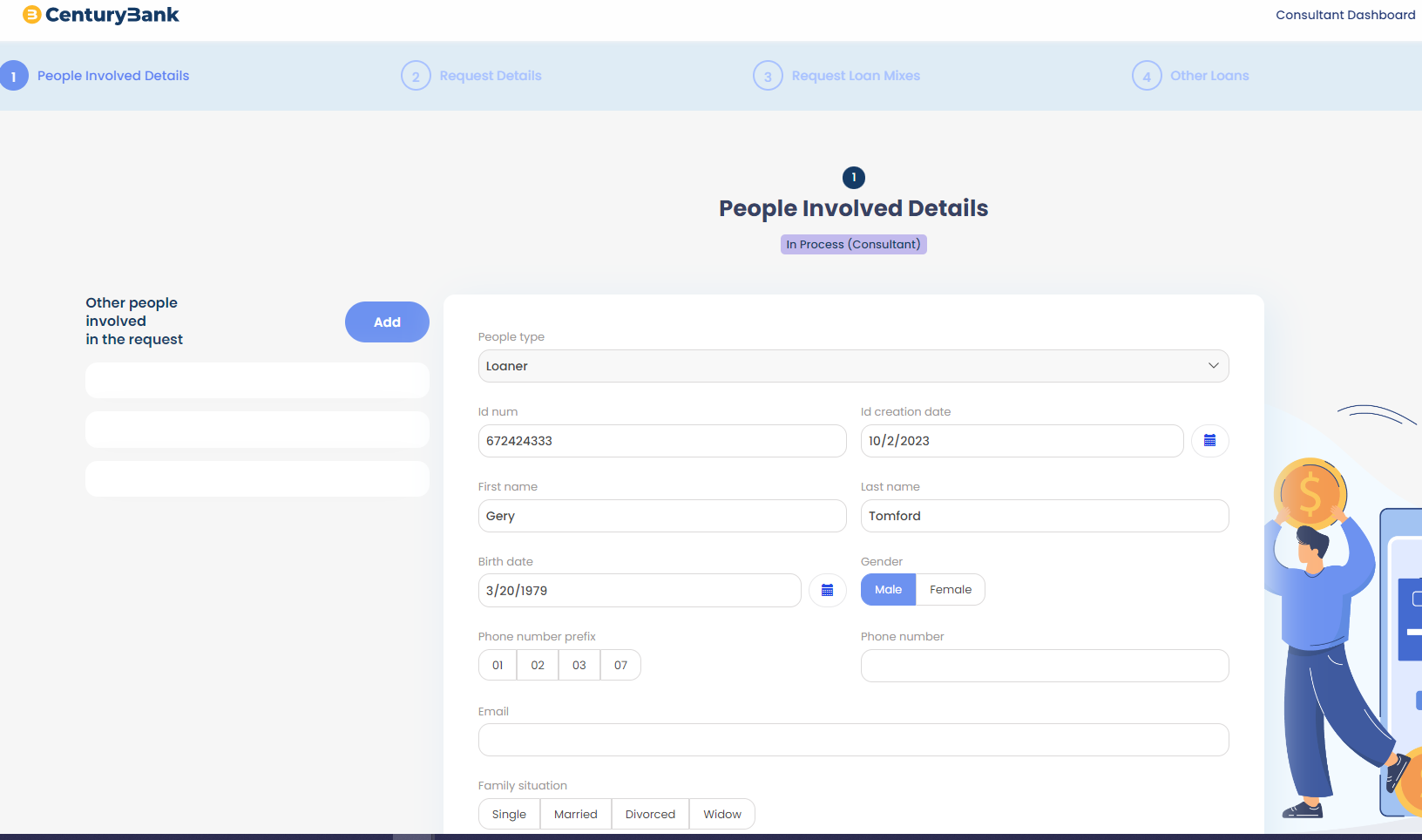Click the People type dropdown chevron
The image size is (1422, 840).
(1213, 366)
